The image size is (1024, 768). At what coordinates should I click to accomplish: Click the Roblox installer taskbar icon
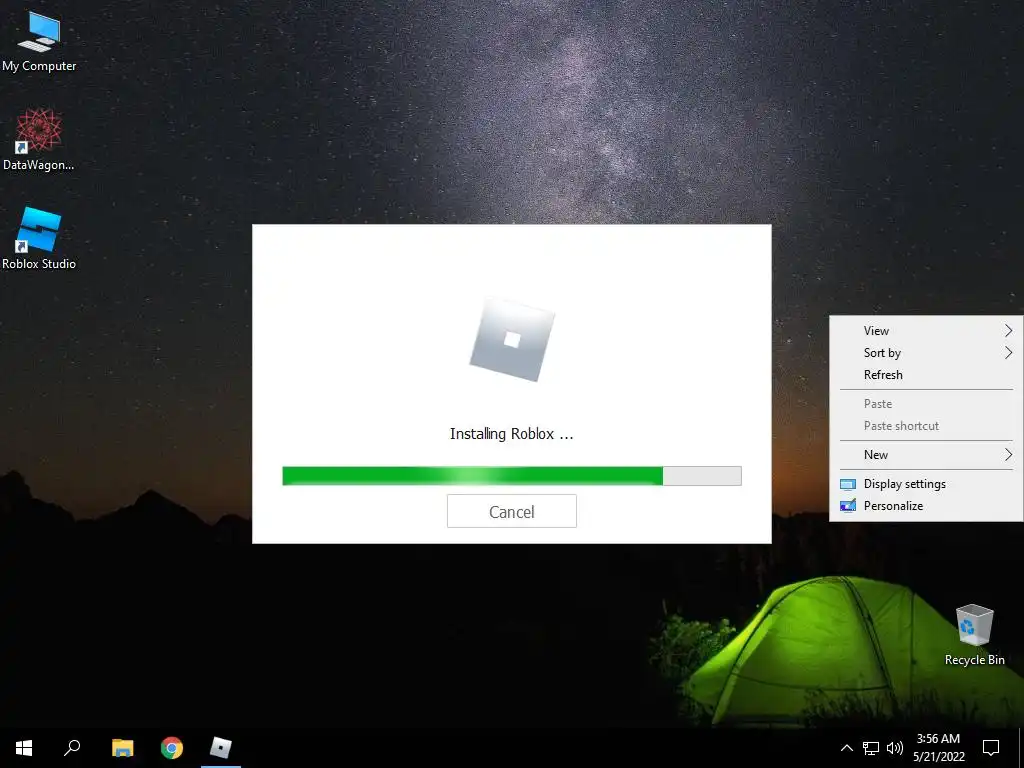coord(221,748)
